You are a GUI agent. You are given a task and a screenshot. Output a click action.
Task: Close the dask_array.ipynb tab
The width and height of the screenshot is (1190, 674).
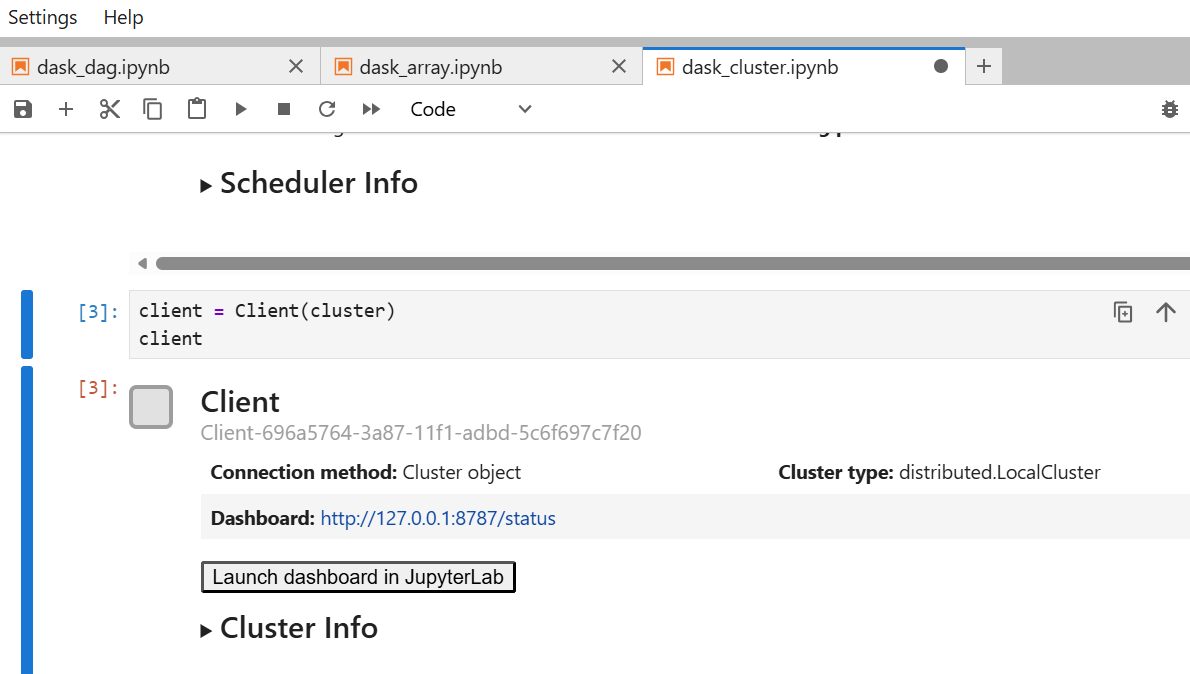tap(619, 67)
